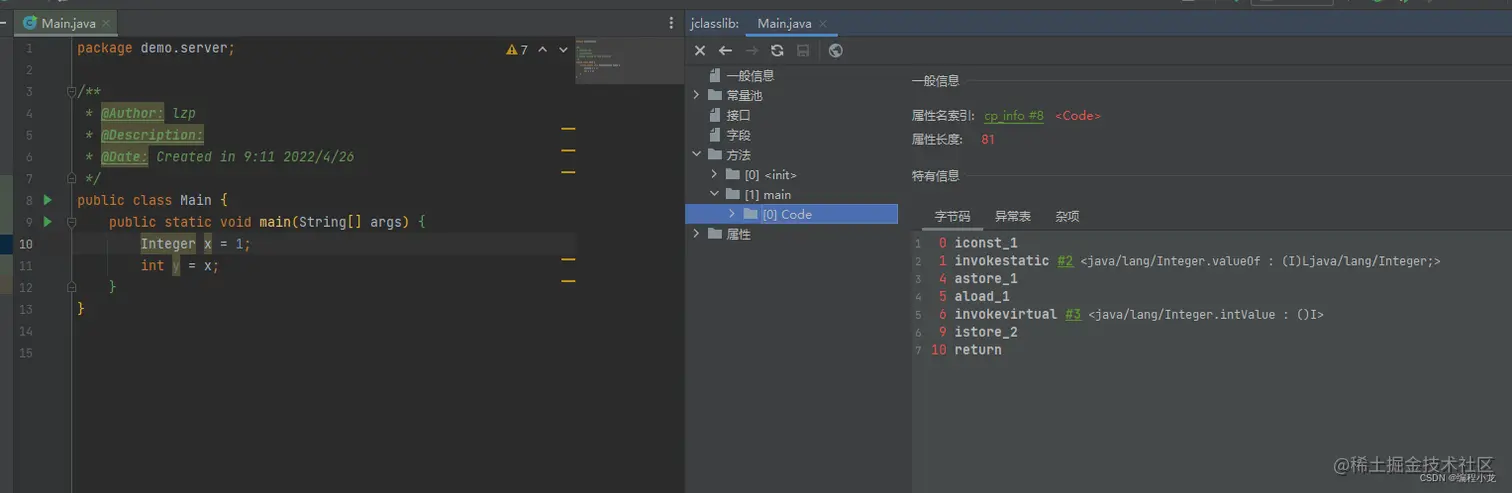
Task: Expand the 属性 tree node
Action: tap(697, 234)
